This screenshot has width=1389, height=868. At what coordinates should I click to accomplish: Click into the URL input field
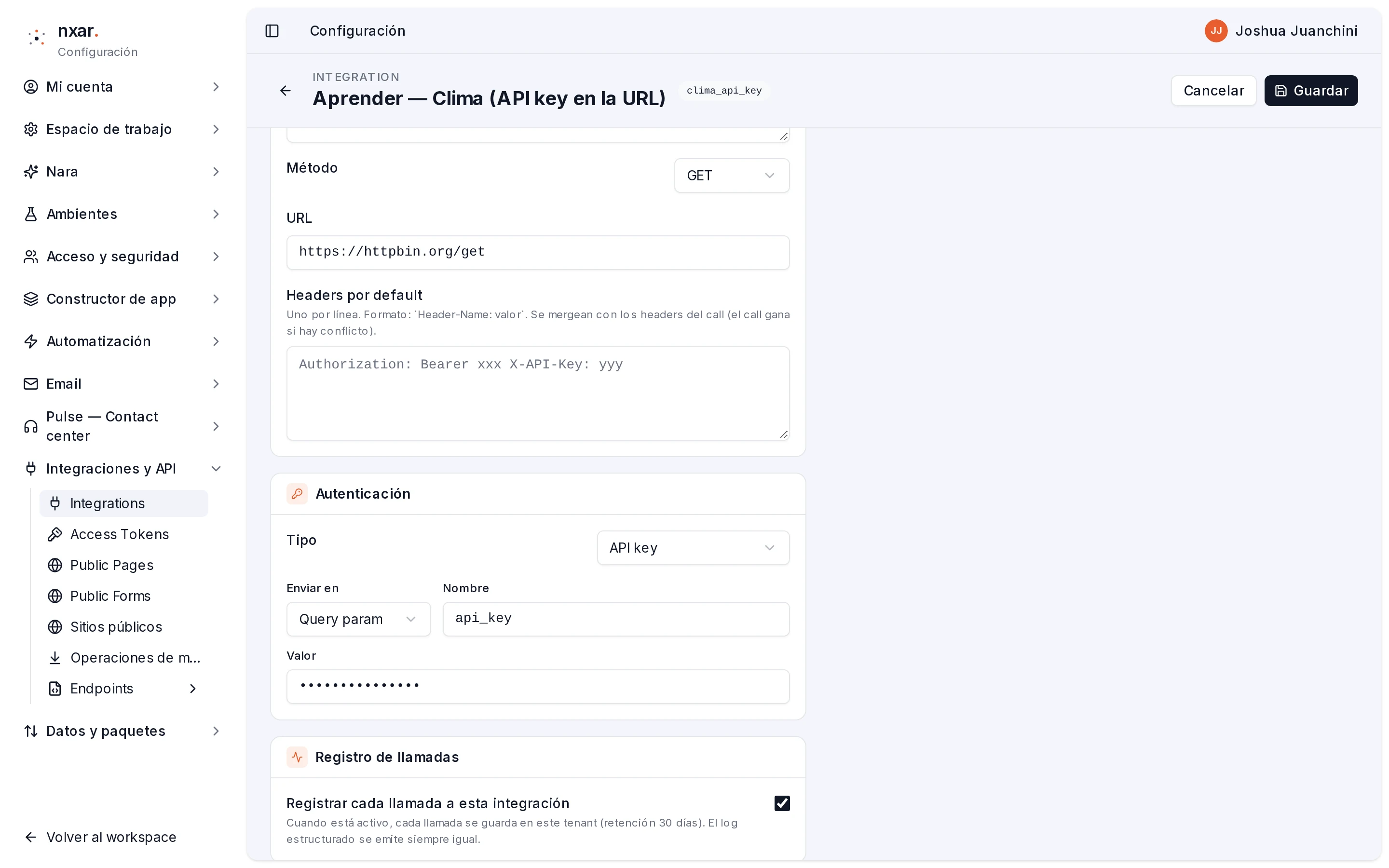pyautogui.click(x=538, y=253)
